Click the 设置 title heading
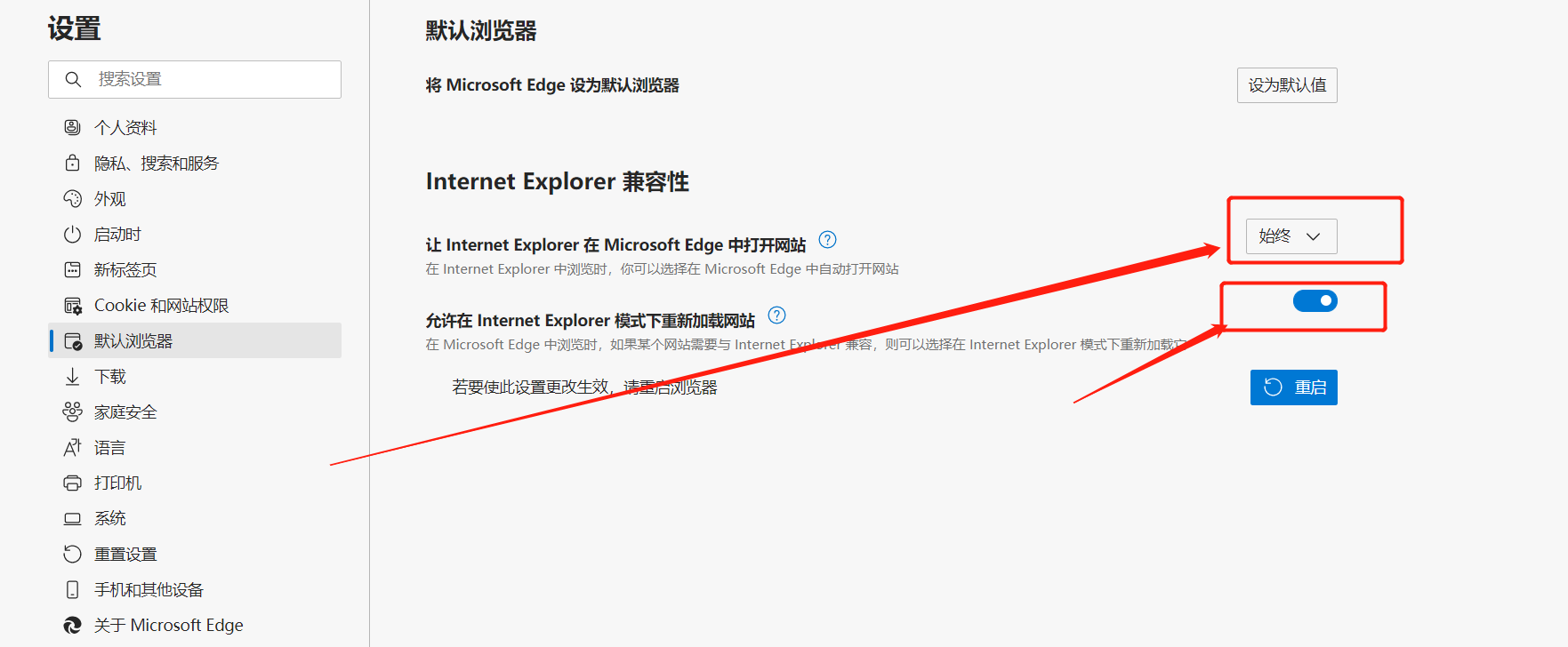 pyautogui.click(x=74, y=28)
